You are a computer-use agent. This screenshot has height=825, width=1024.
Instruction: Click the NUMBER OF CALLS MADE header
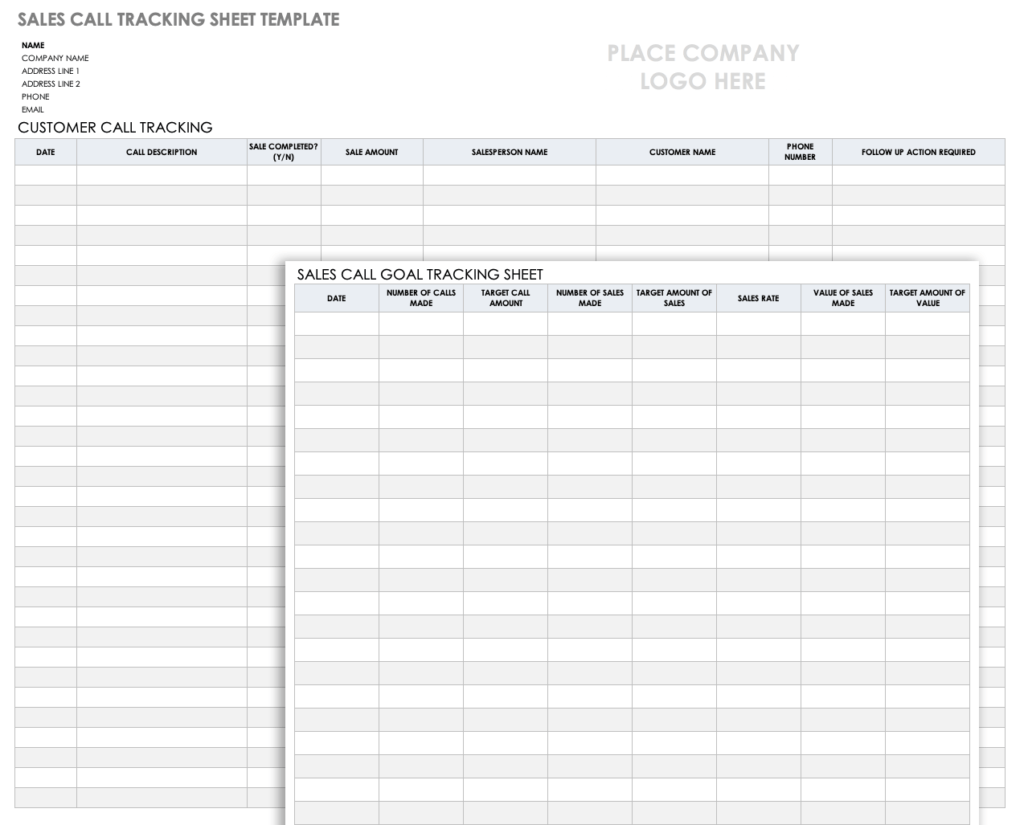click(422, 297)
